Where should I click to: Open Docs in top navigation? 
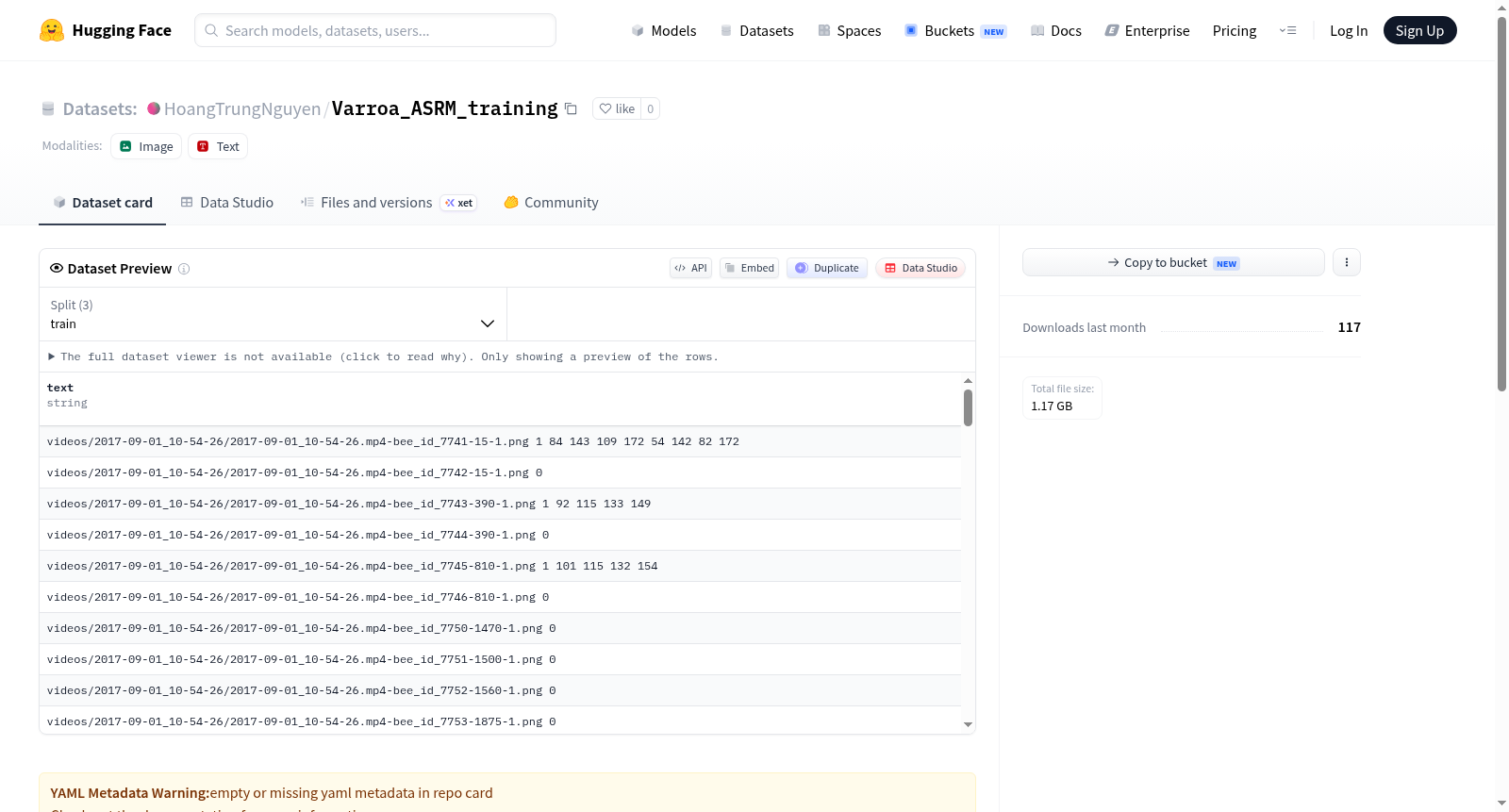pyautogui.click(x=1056, y=30)
